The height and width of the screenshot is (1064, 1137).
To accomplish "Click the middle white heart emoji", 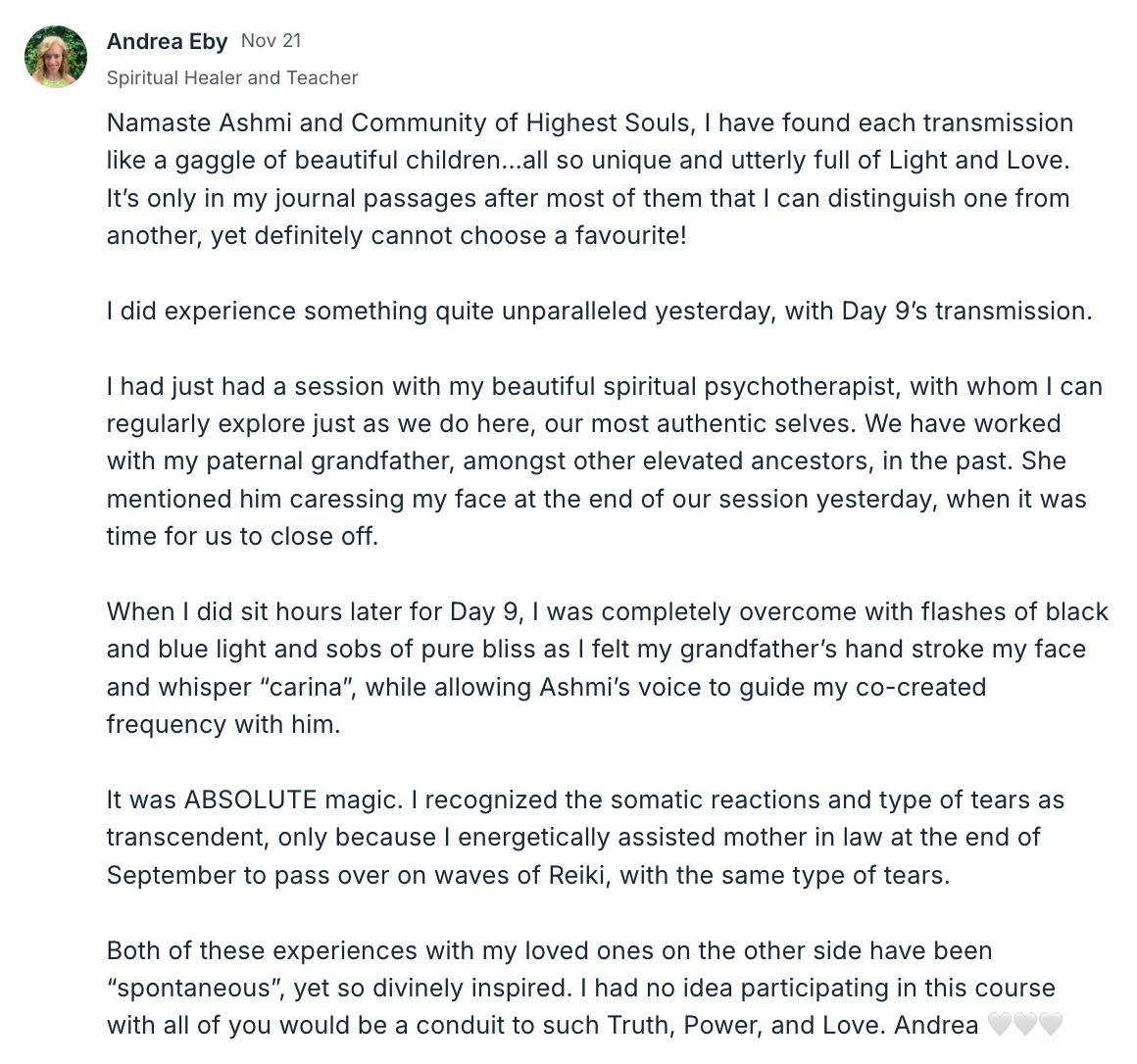I will pyautogui.click(x=1024, y=1025).
